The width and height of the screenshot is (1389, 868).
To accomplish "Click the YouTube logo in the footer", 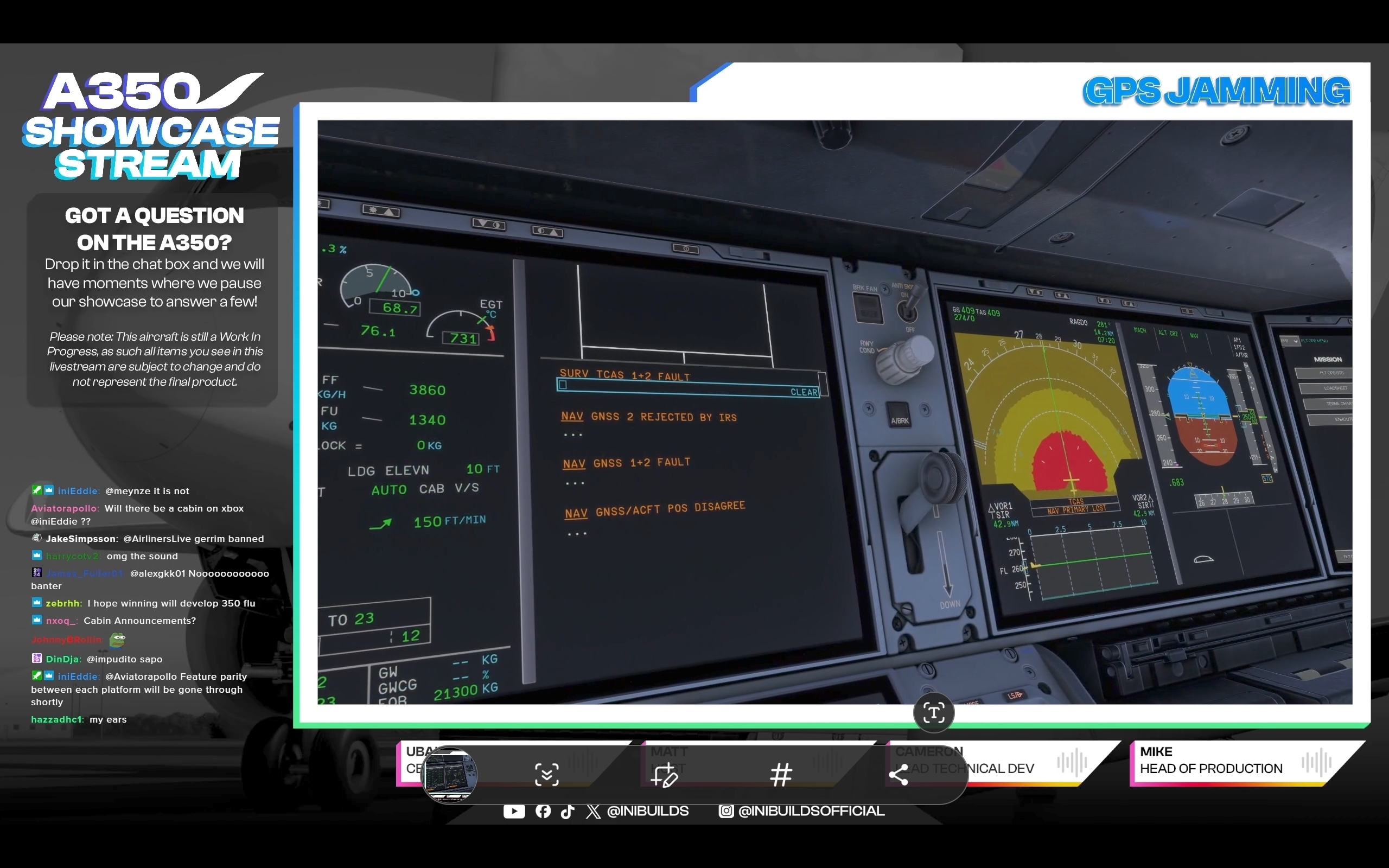I will (x=514, y=811).
